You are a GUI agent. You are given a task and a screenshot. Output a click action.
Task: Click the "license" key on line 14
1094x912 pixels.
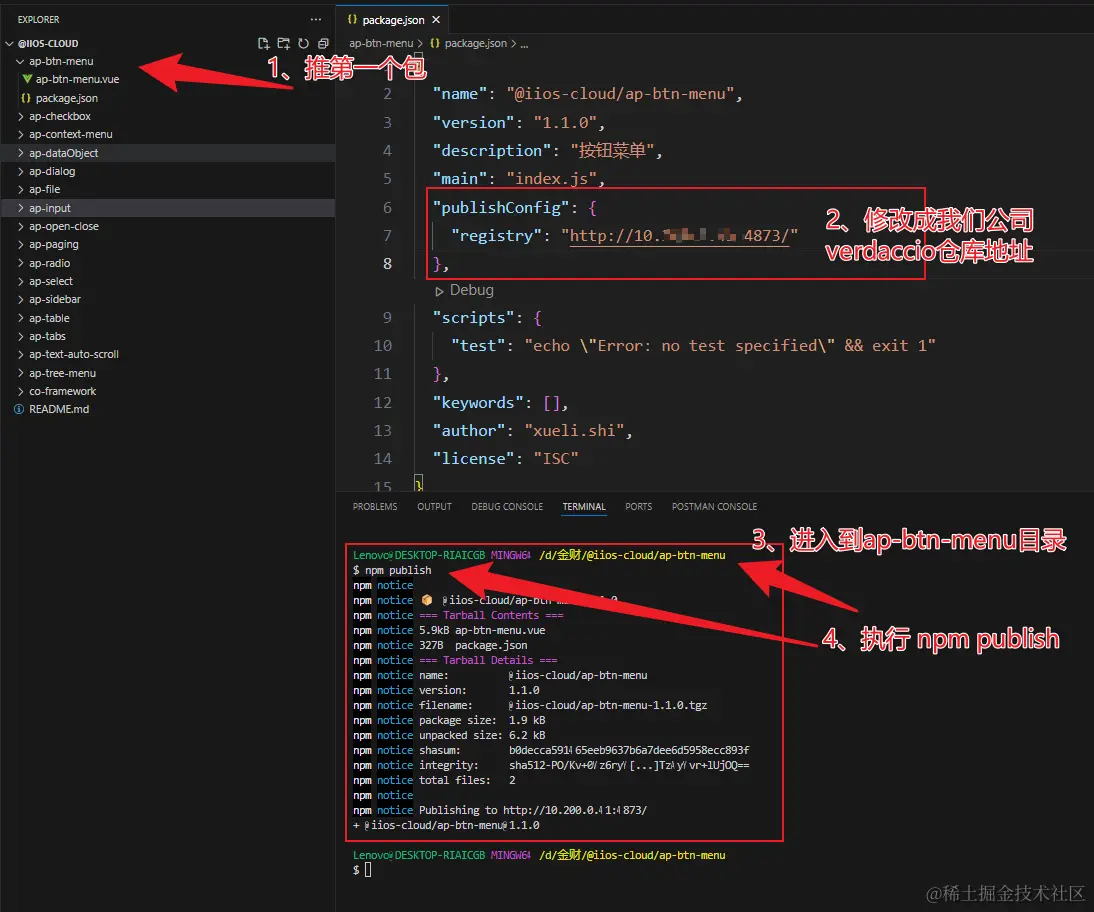pos(473,459)
